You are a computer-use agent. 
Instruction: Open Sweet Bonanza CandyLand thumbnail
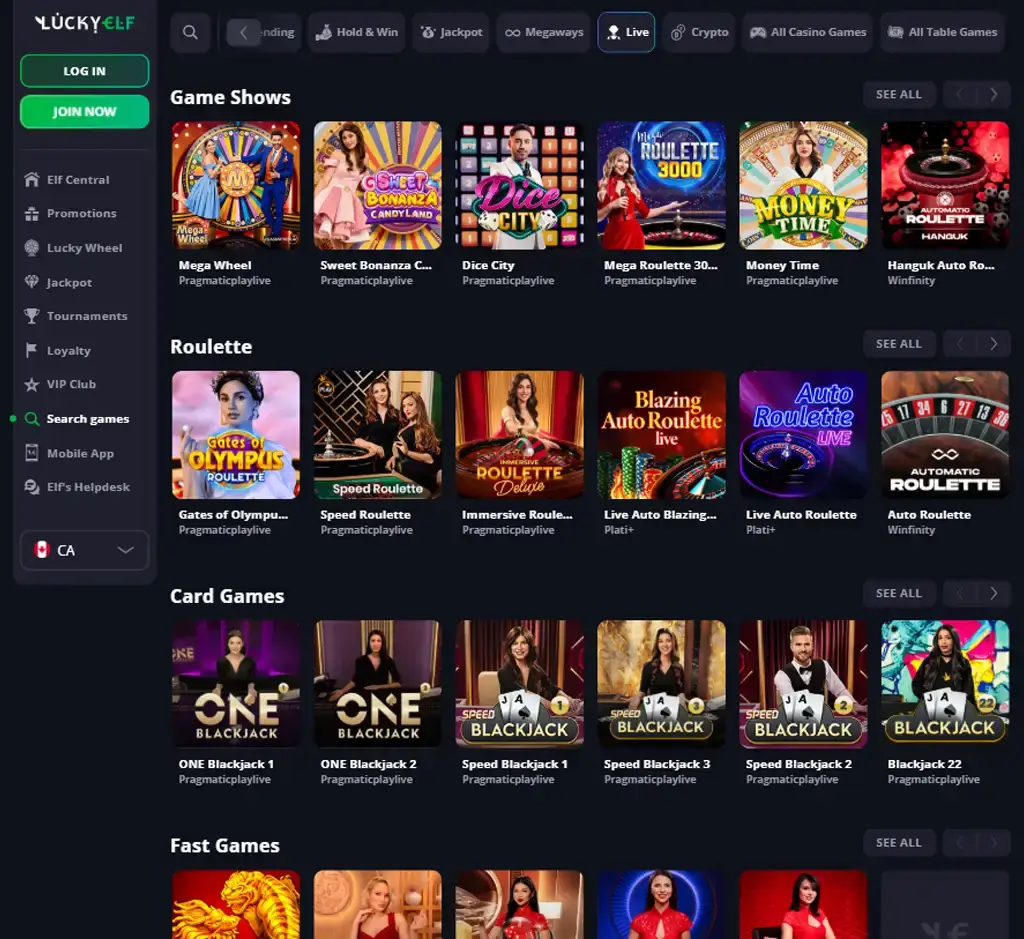pyautogui.click(x=377, y=185)
